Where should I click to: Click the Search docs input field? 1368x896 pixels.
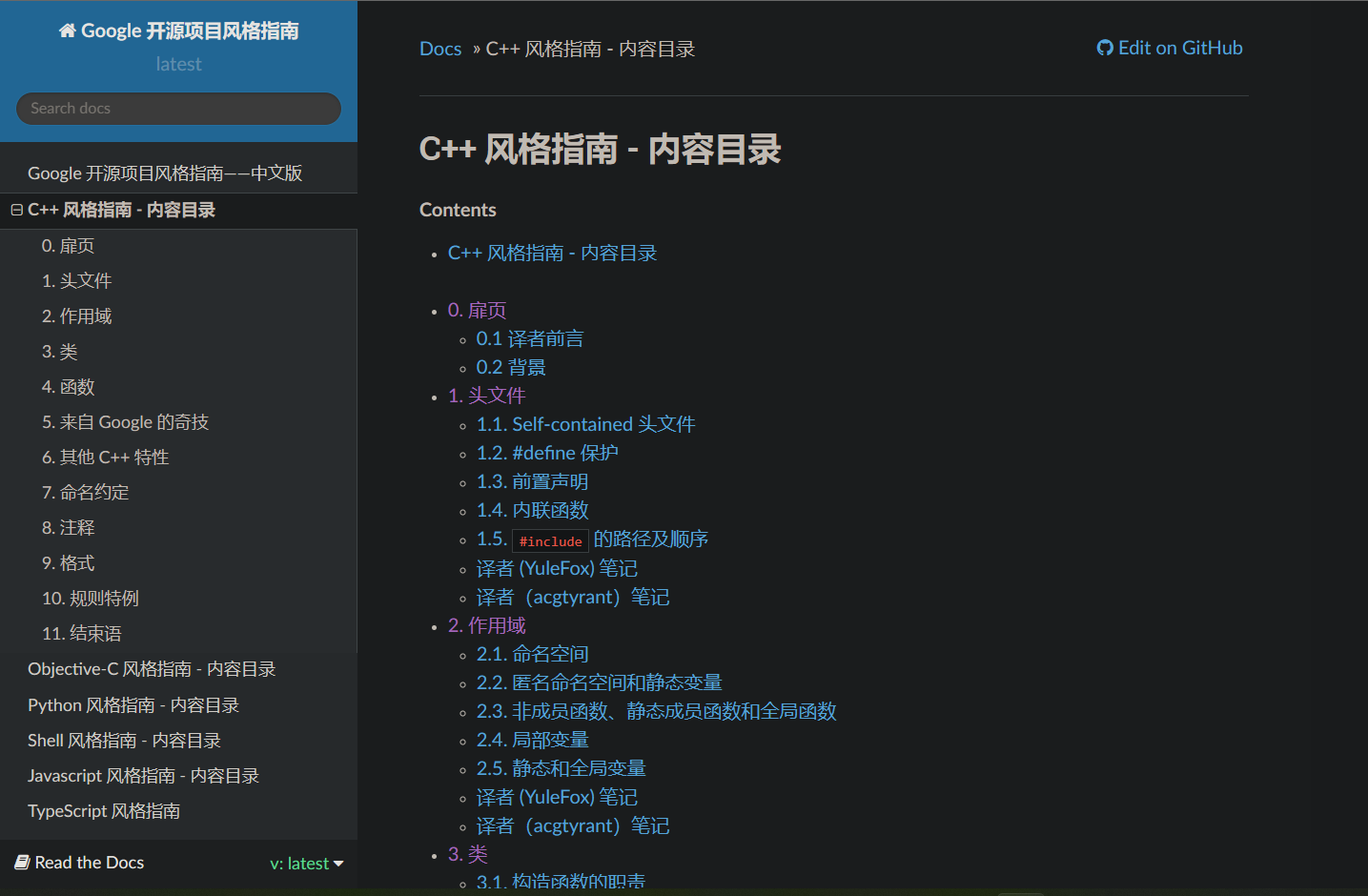point(178,109)
